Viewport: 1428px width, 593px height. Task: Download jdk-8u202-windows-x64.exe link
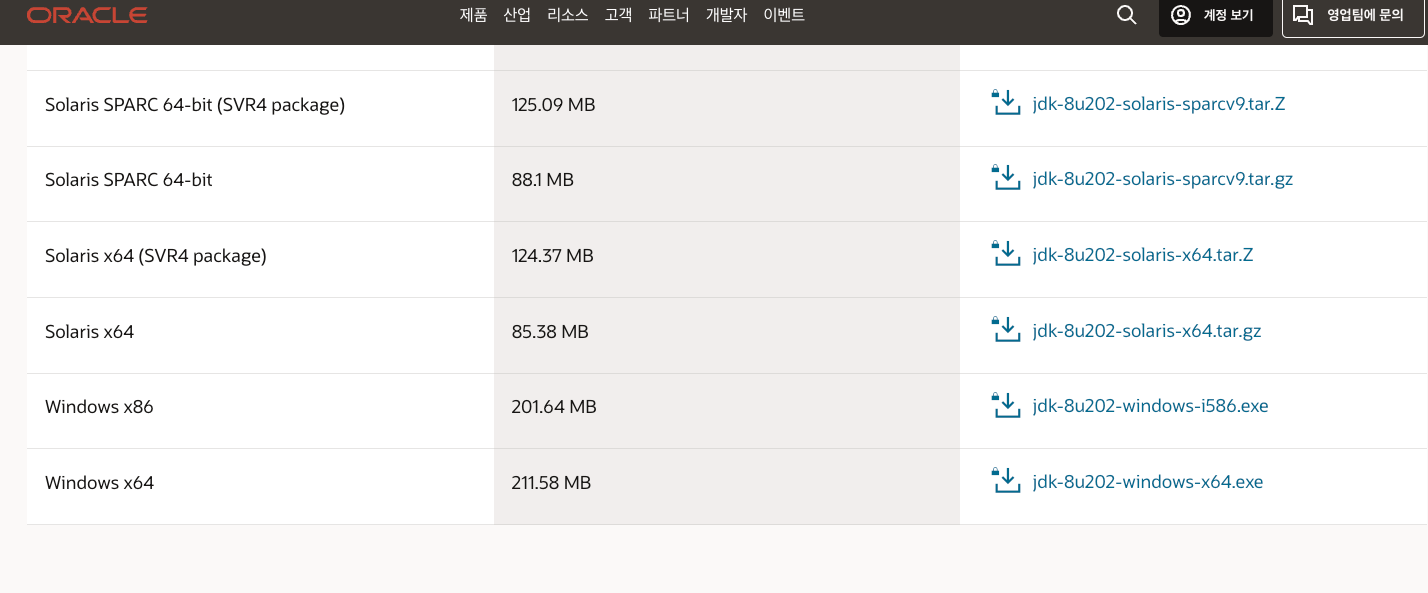[x=1148, y=482]
